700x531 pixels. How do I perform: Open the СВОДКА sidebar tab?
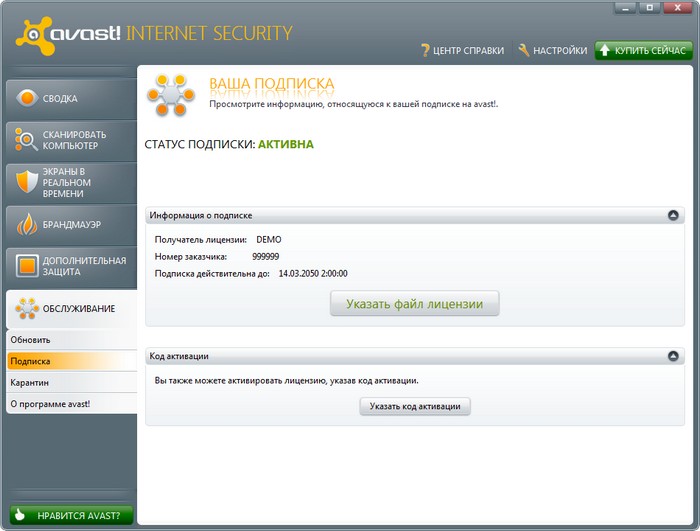71,98
